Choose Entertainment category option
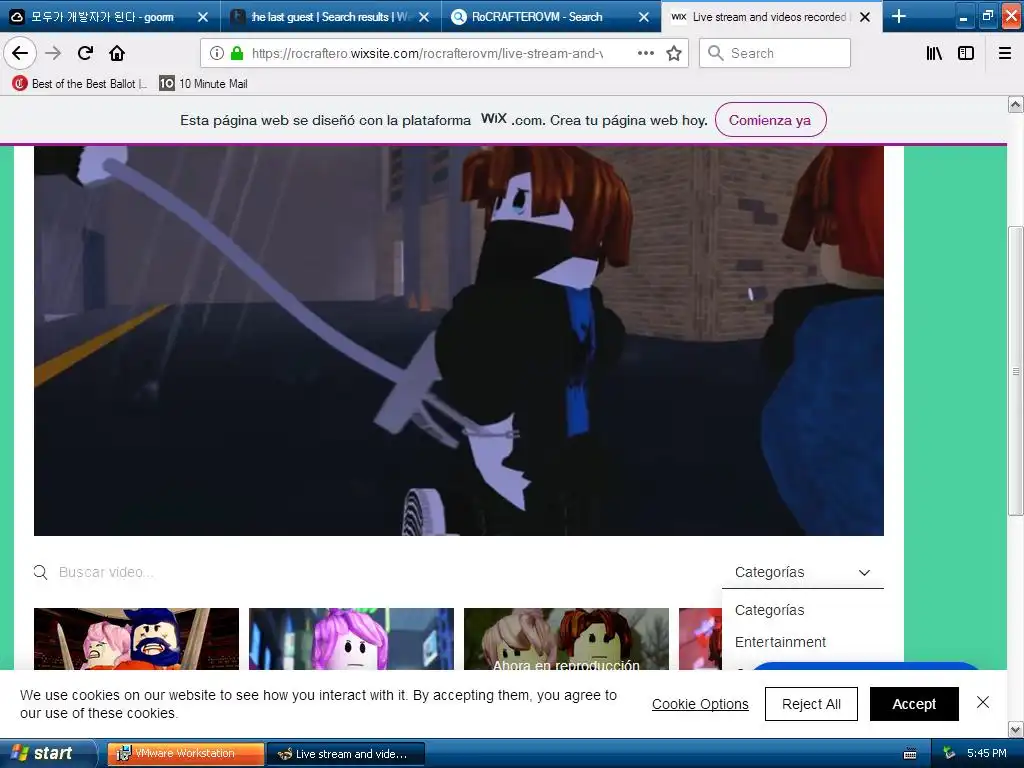Image resolution: width=1024 pixels, height=768 pixels. pyautogui.click(x=803, y=642)
